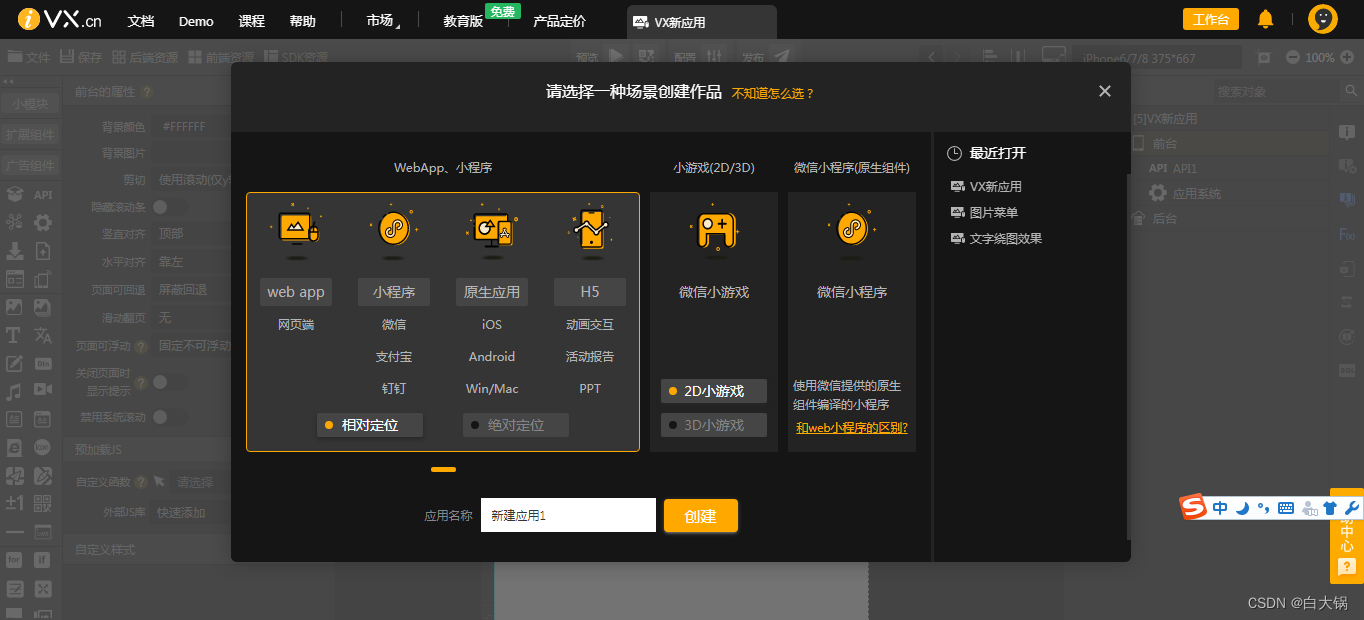The image size is (1364, 620).
Task: Click the orange page indicator dash
Action: (x=444, y=469)
